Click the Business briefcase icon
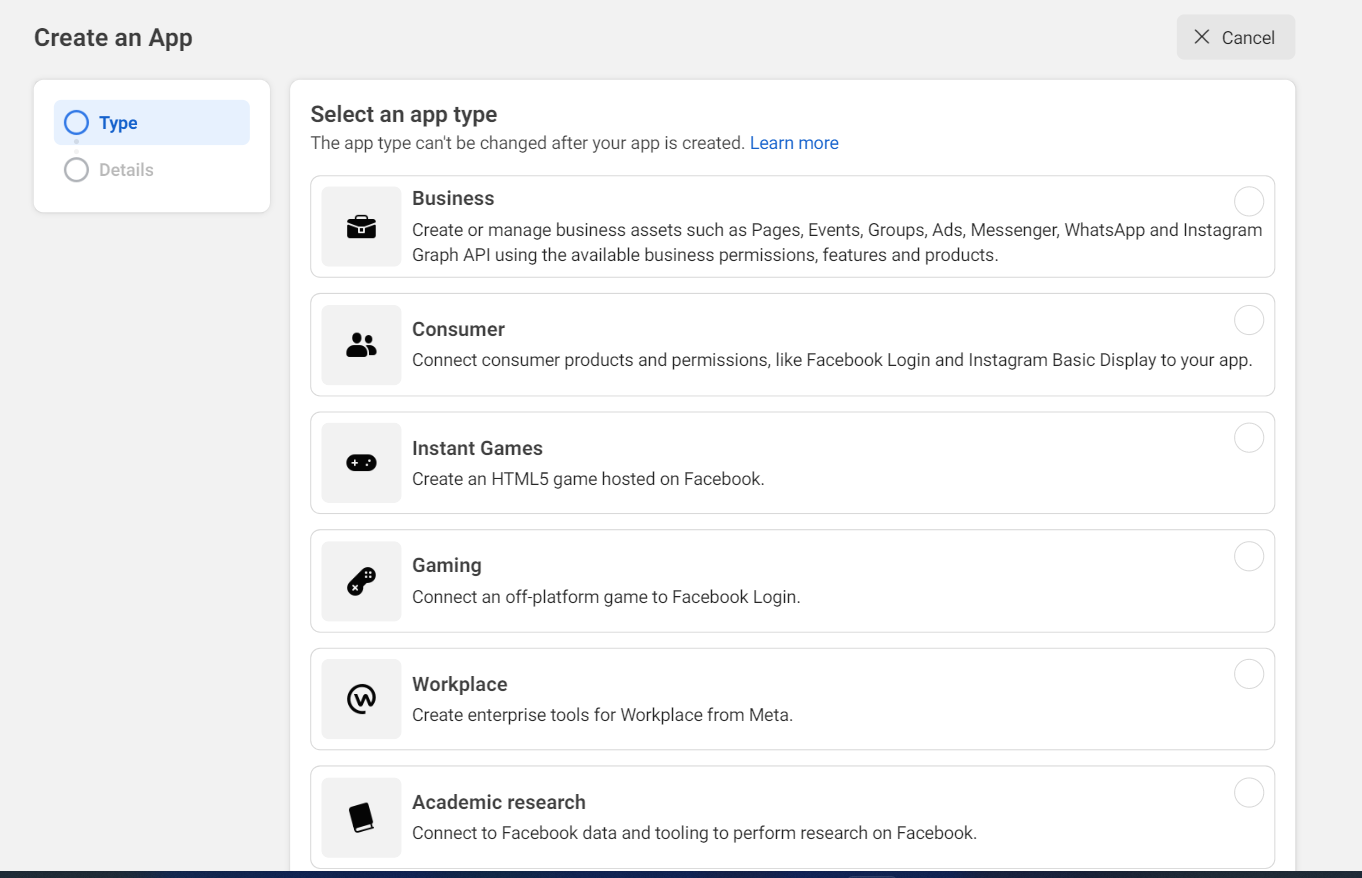Image resolution: width=1362 pixels, height=878 pixels. (361, 227)
